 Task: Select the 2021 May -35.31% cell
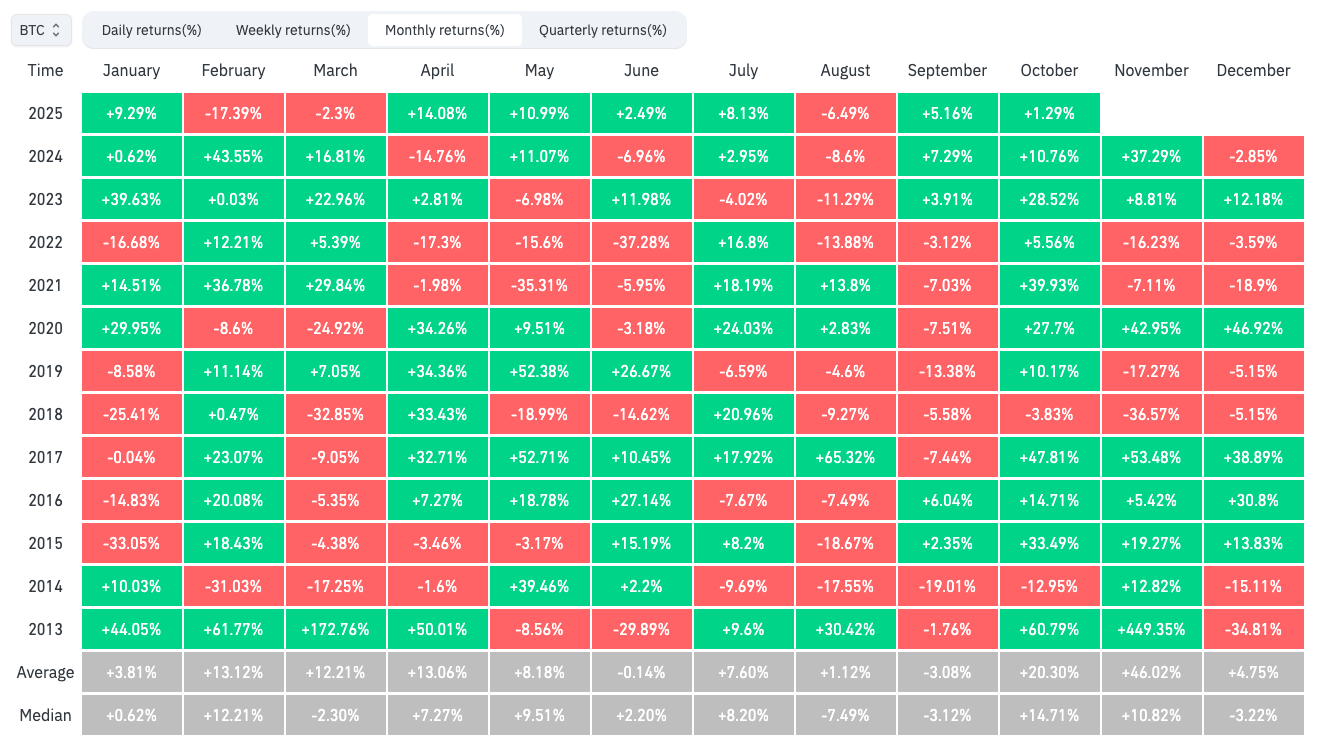[539, 285]
